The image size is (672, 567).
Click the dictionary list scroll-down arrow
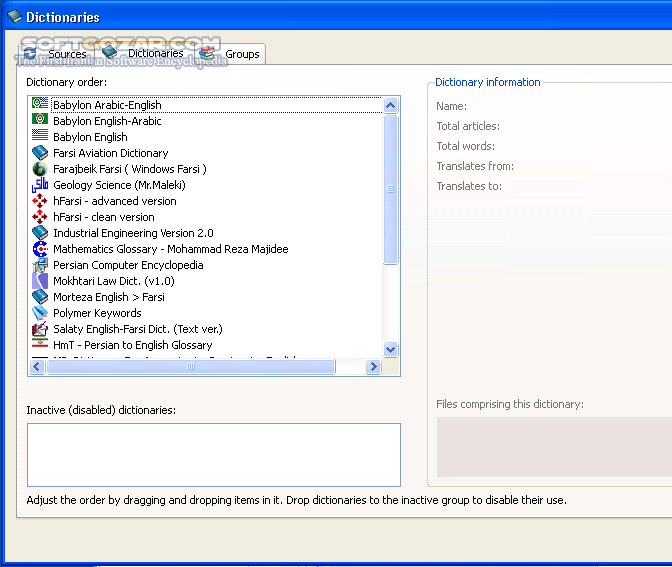pos(390,349)
